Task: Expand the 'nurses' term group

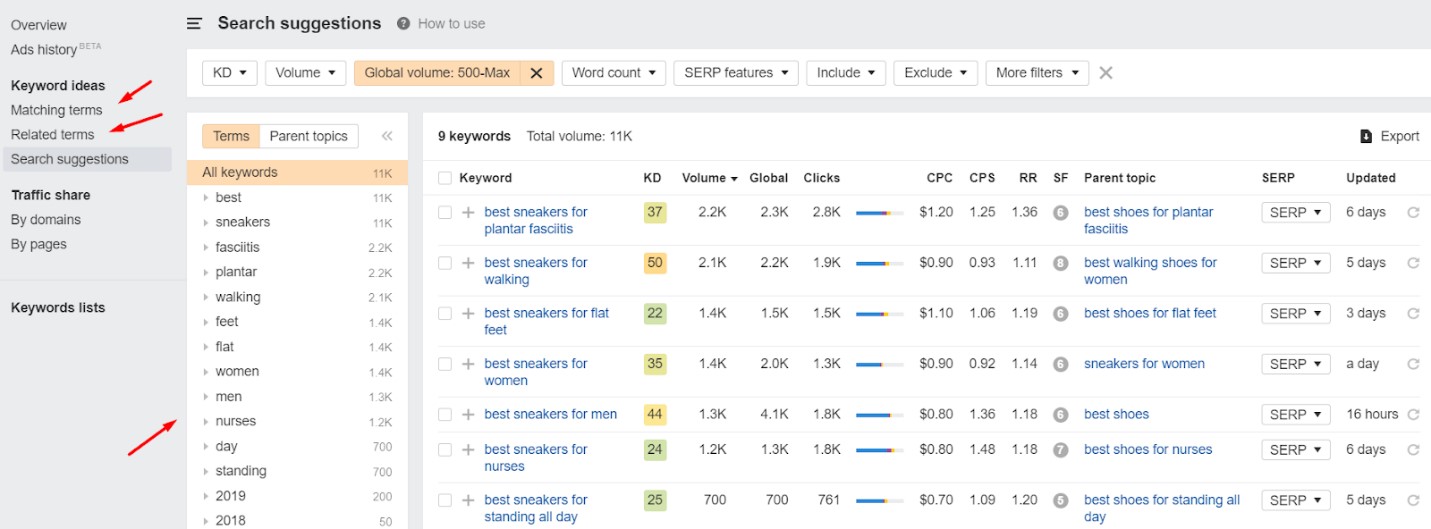Action: coord(206,422)
